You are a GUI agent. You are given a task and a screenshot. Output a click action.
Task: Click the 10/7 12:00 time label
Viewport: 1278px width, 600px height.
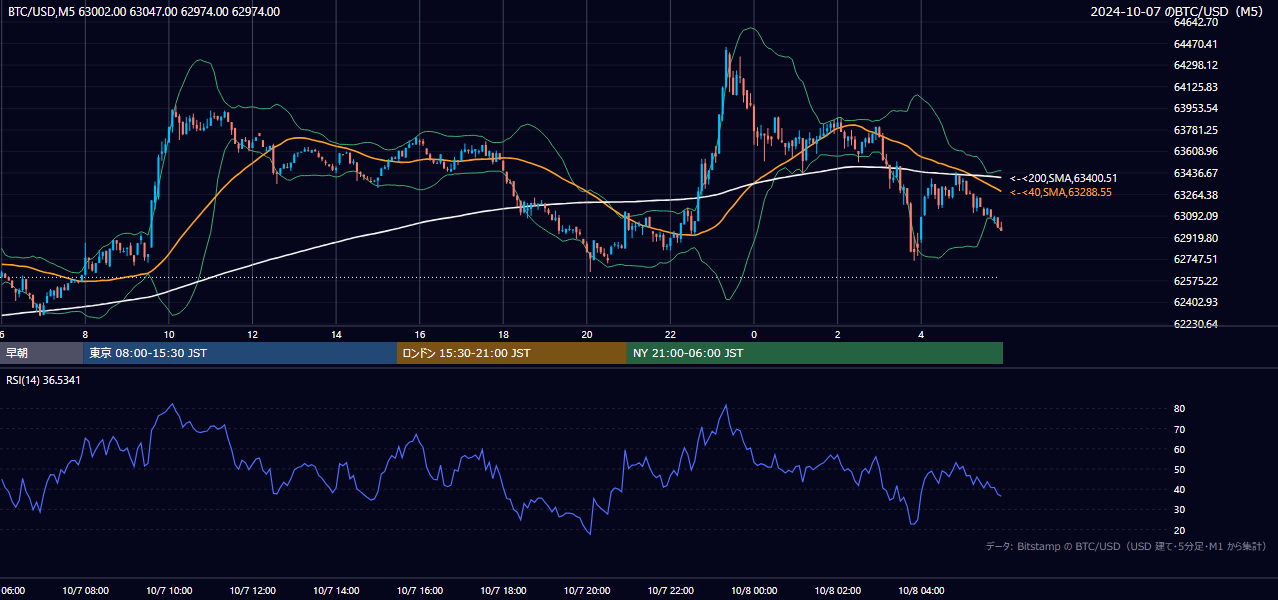(252, 591)
